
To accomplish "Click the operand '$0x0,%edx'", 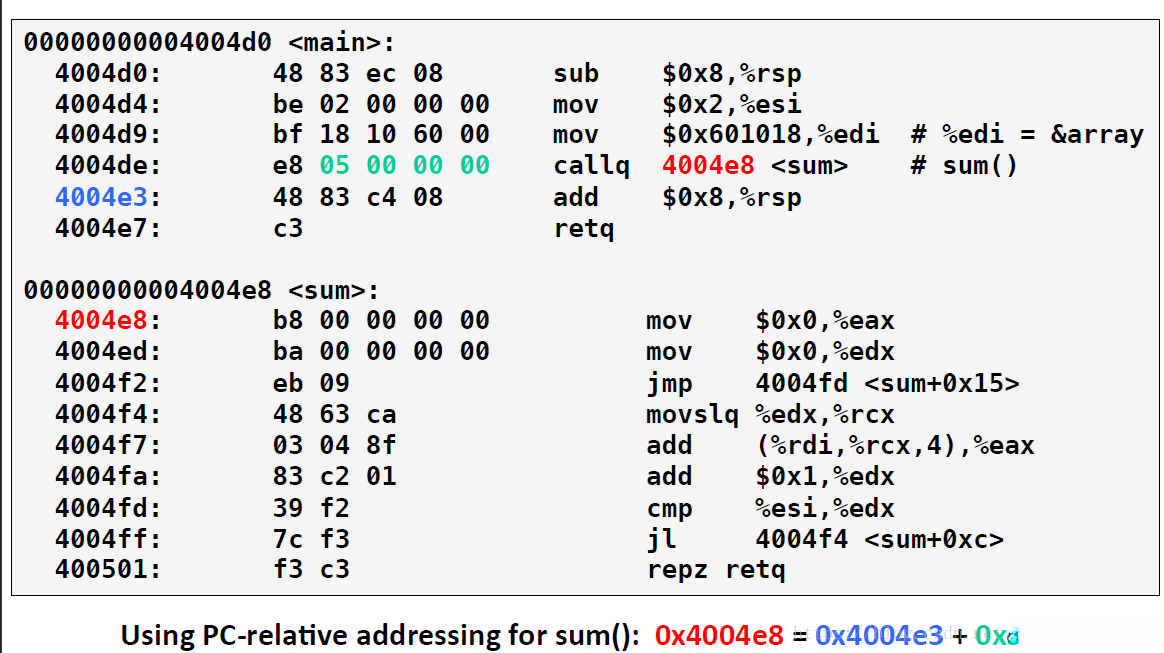I will tap(825, 352).
